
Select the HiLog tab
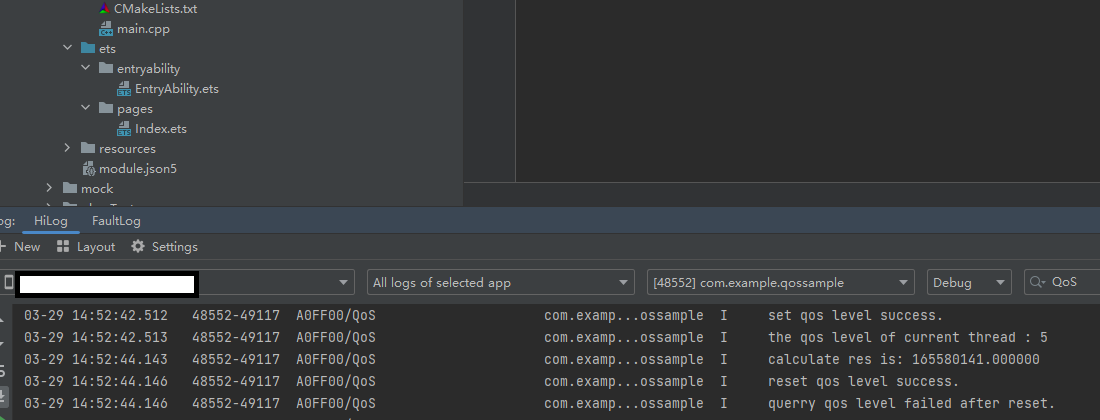click(49, 221)
